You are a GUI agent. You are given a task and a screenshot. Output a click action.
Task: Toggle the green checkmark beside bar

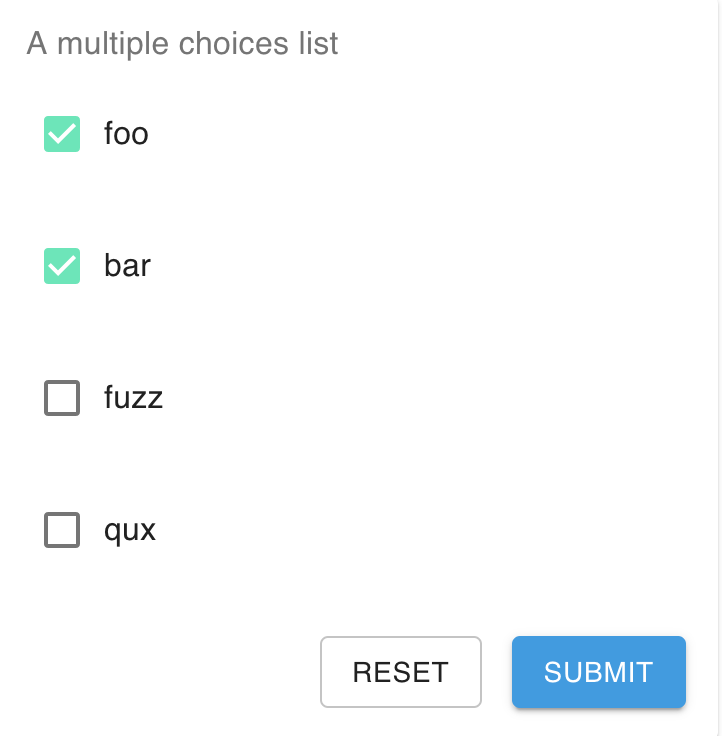pos(62,266)
